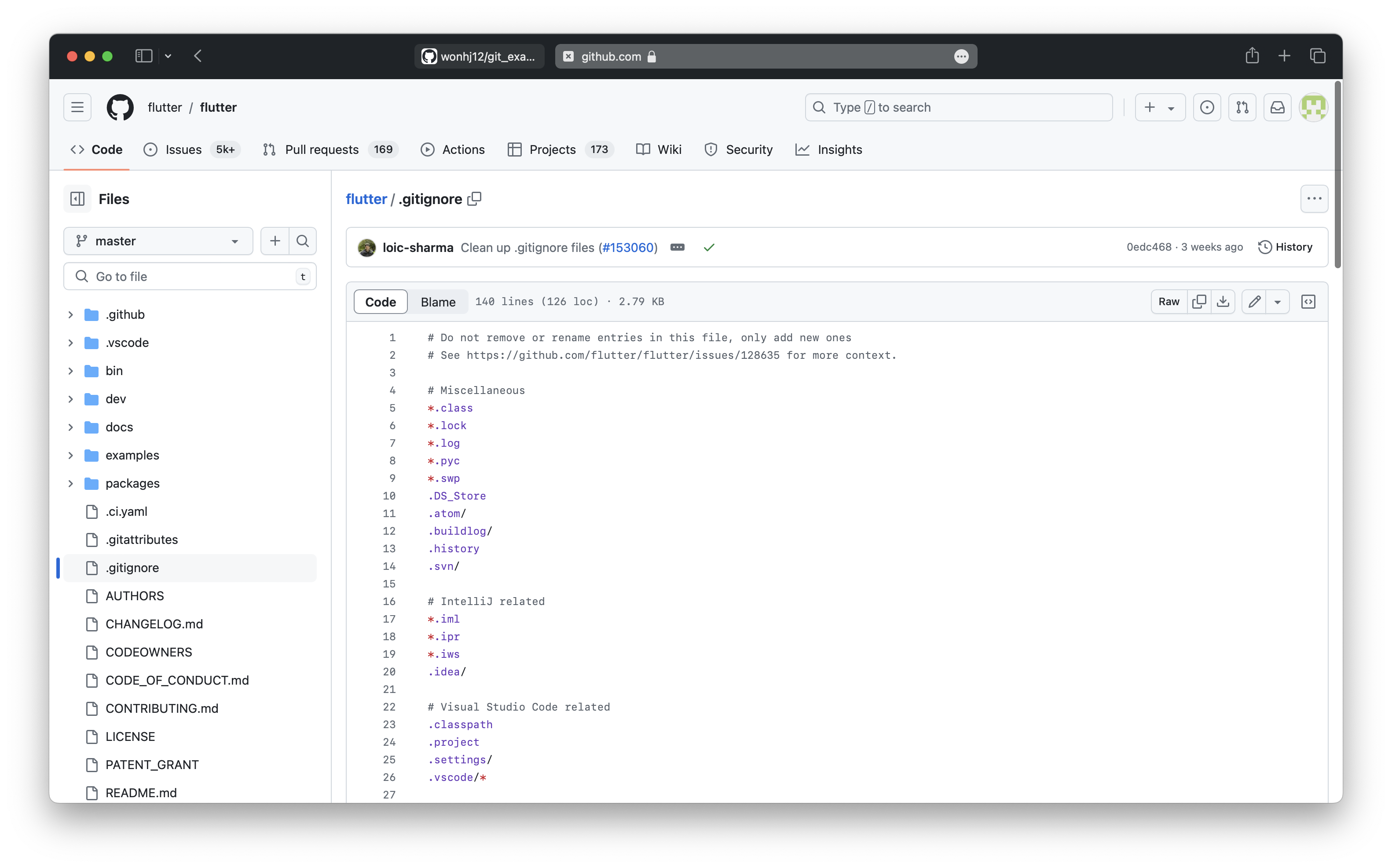Open more edit options dropdown arrow
1392x868 pixels.
click(1278, 301)
